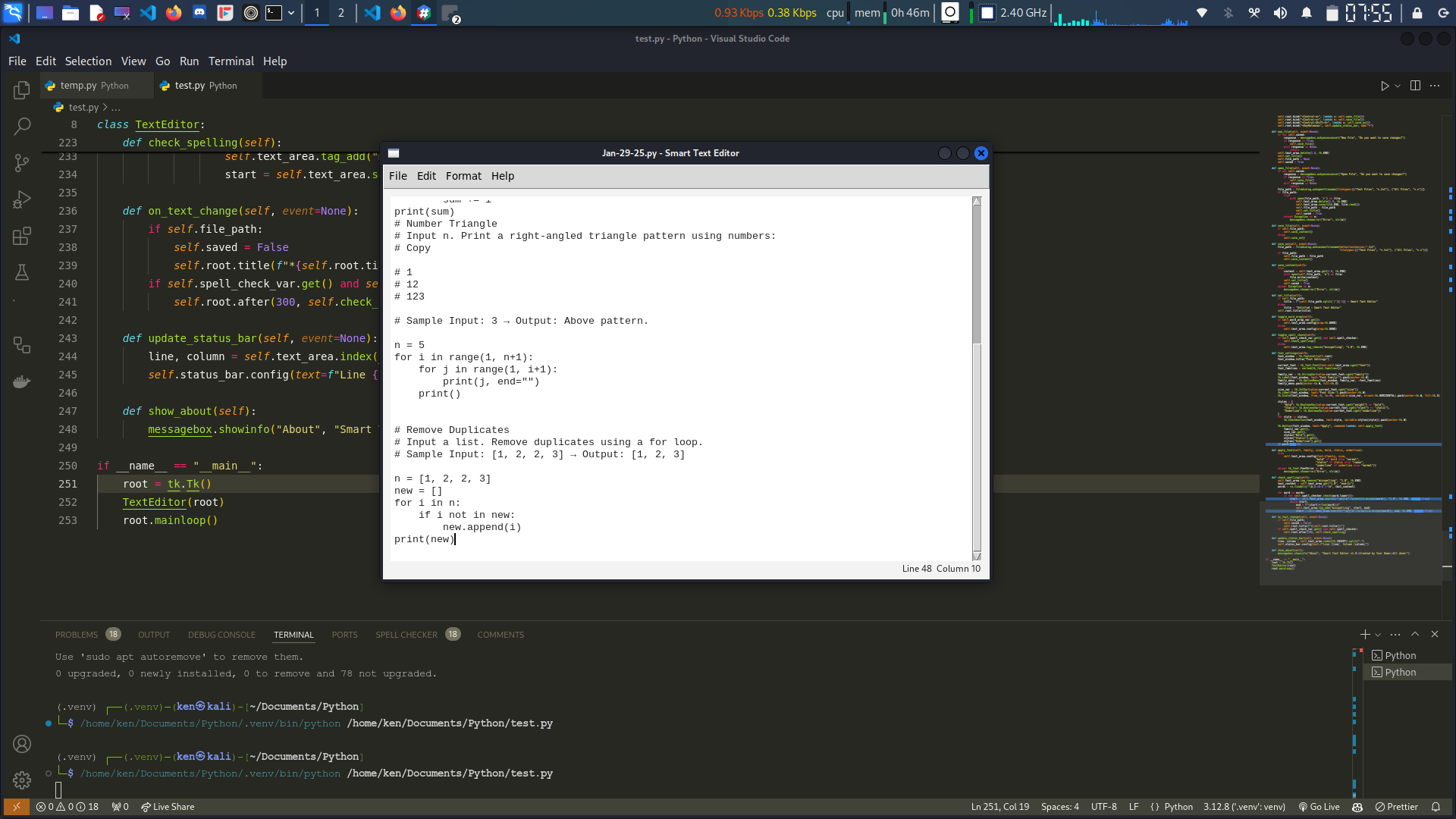Screen dimensions: 1456x819
Task: Select the Source Control icon
Action: click(x=21, y=162)
